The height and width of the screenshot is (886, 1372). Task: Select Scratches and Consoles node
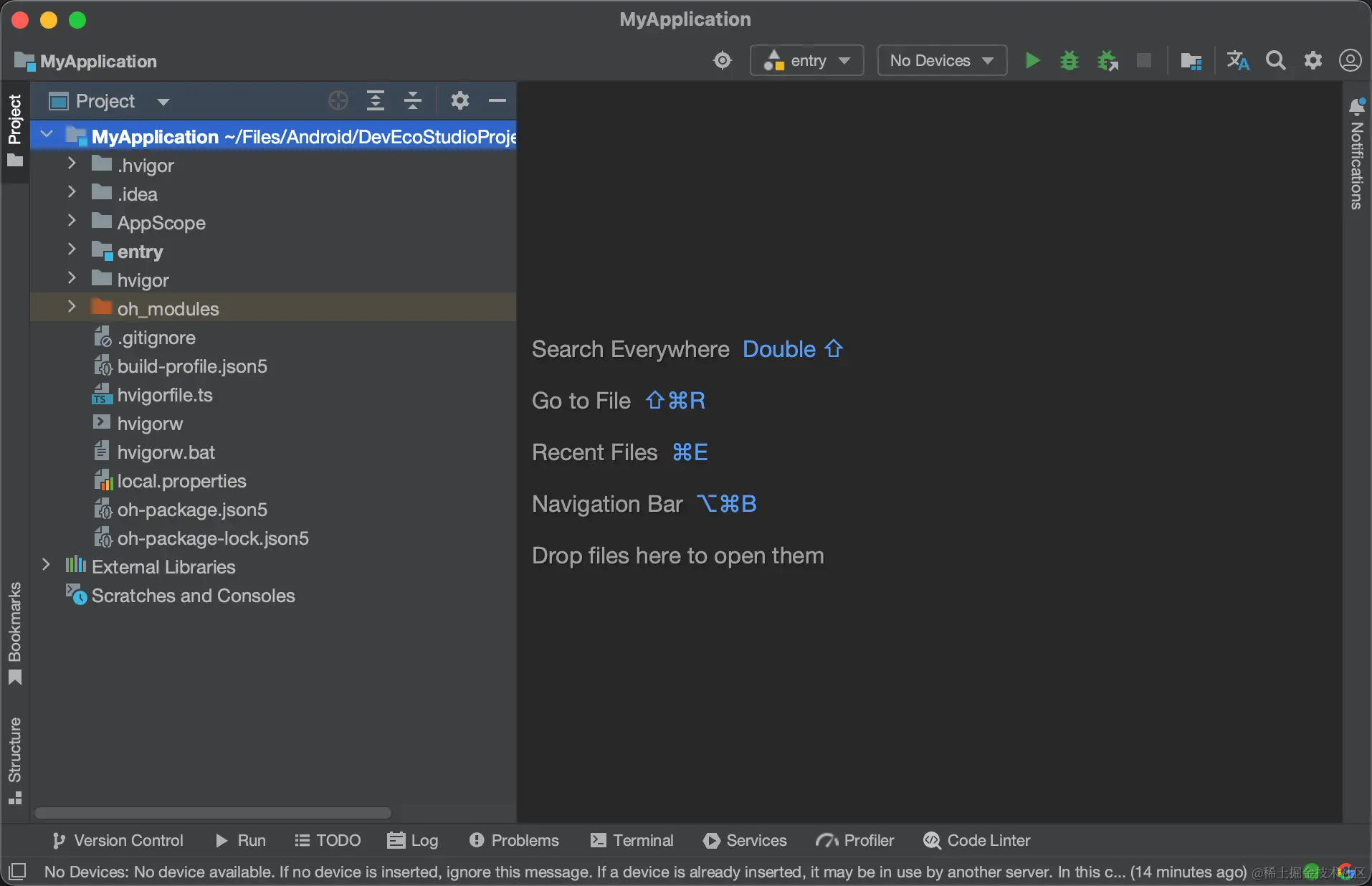tap(273, 596)
